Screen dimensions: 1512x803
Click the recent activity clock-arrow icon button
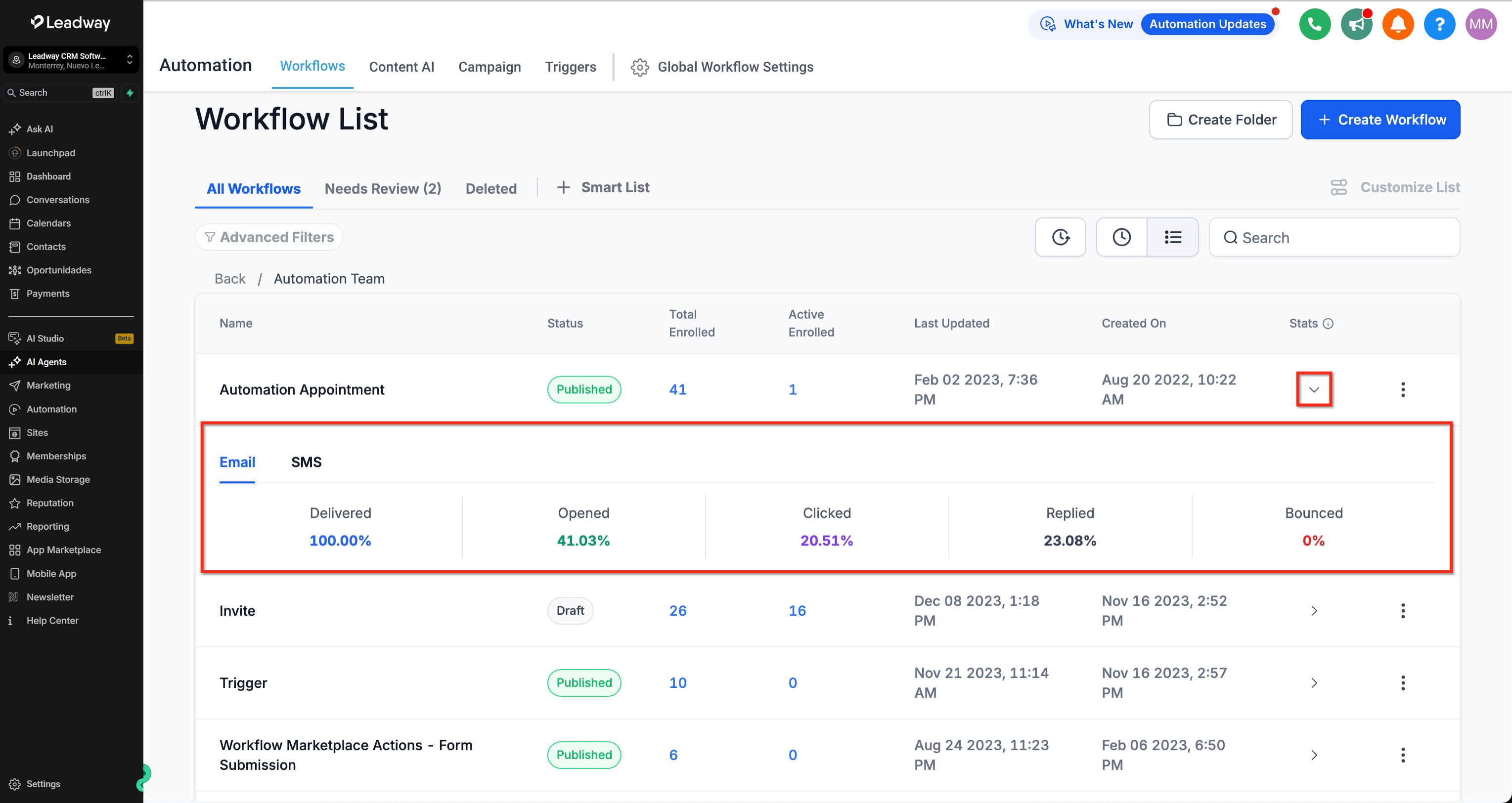[1060, 237]
